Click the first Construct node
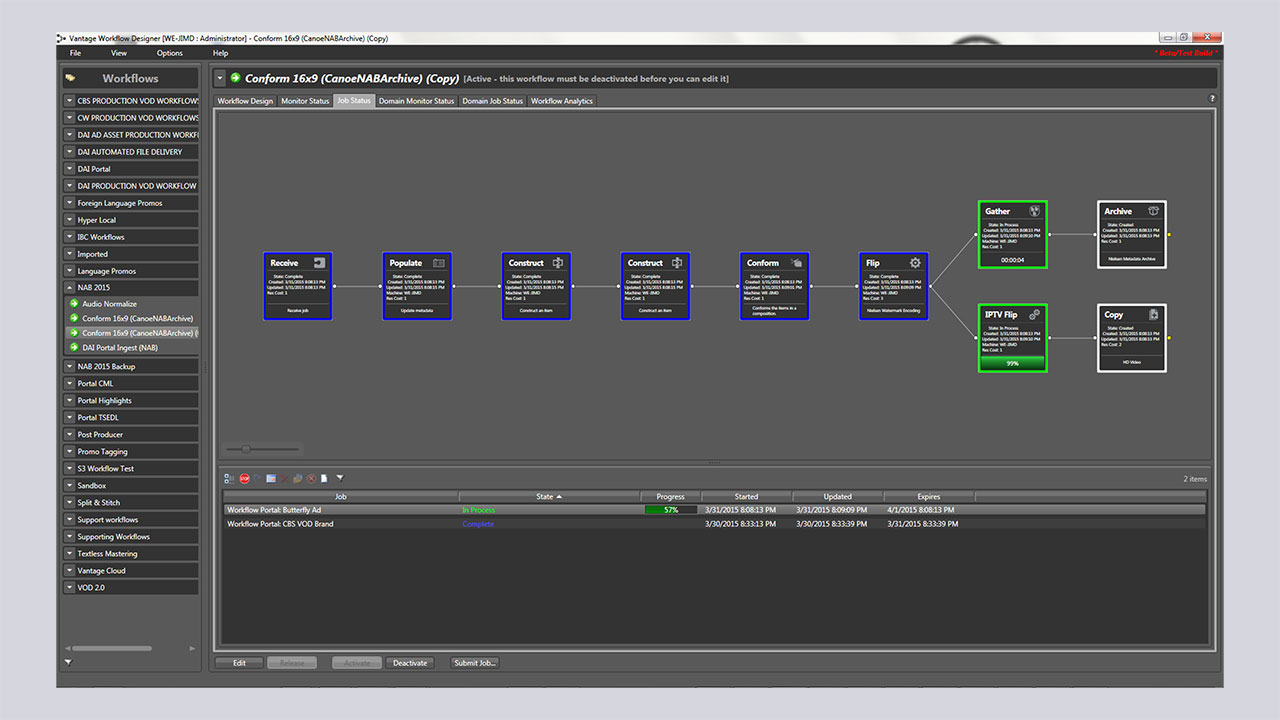Image resolution: width=1280 pixels, height=720 pixels. pos(536,286)
